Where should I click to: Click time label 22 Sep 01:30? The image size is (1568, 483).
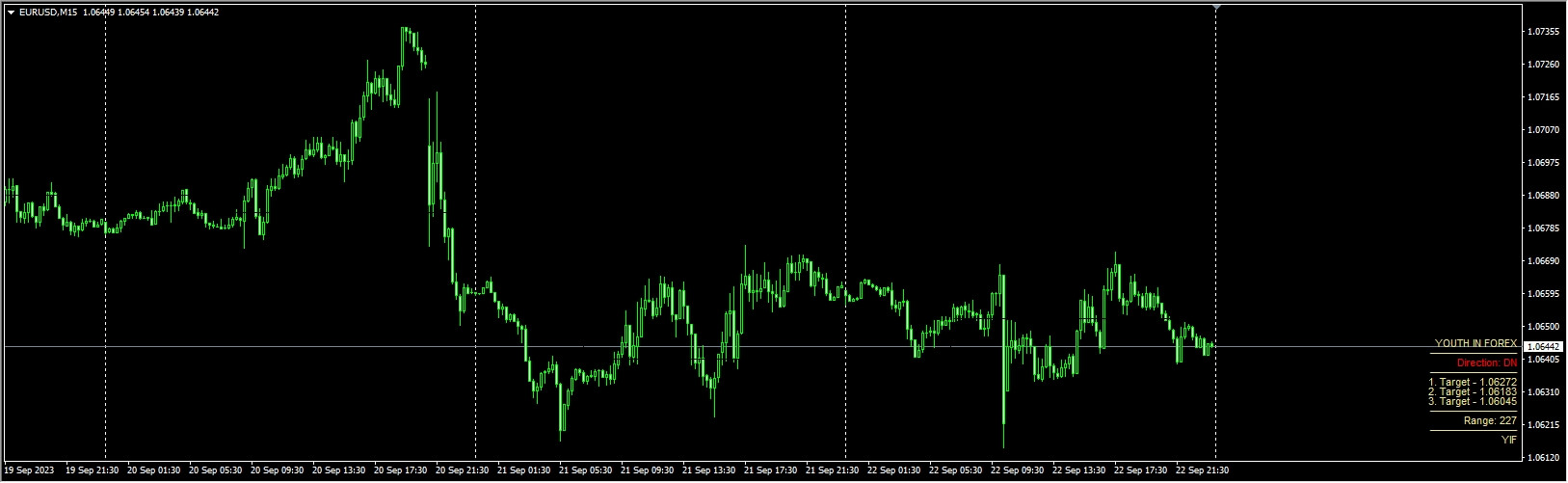pyautogui.click(x=894, y=471)
